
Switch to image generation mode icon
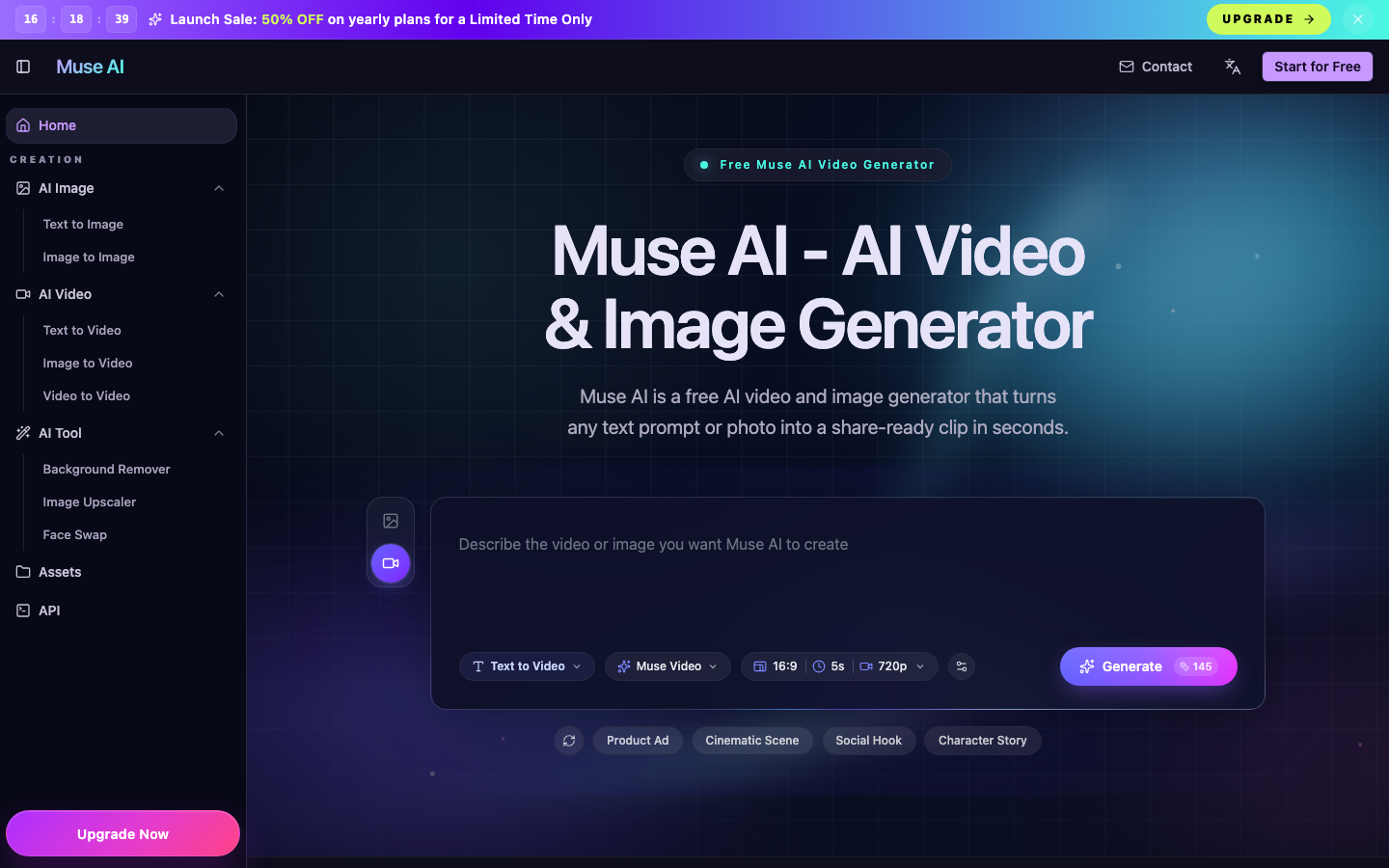pos(391,521)
